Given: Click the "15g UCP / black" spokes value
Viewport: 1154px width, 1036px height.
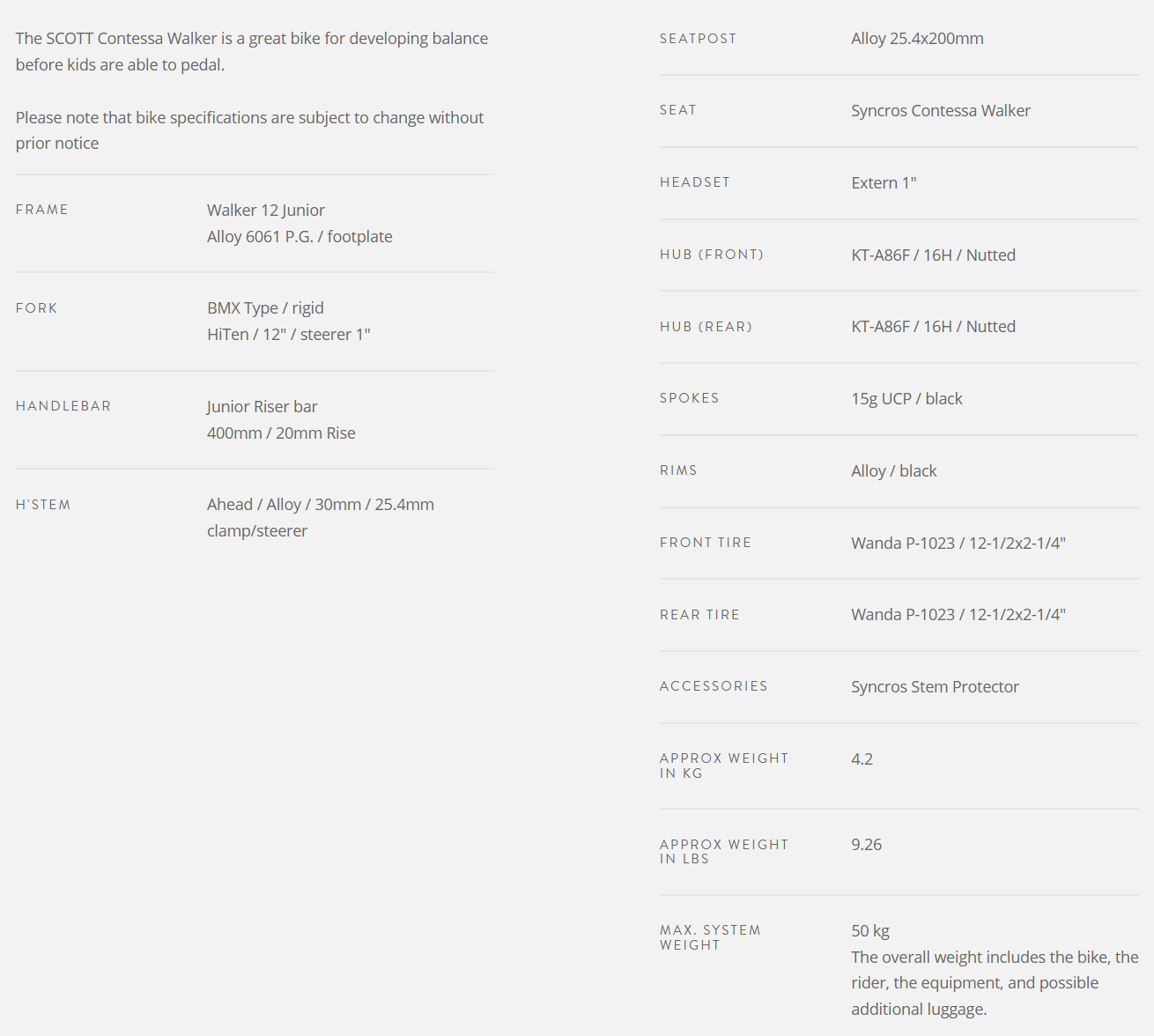Looking at the screenshot, I should 906,399.
